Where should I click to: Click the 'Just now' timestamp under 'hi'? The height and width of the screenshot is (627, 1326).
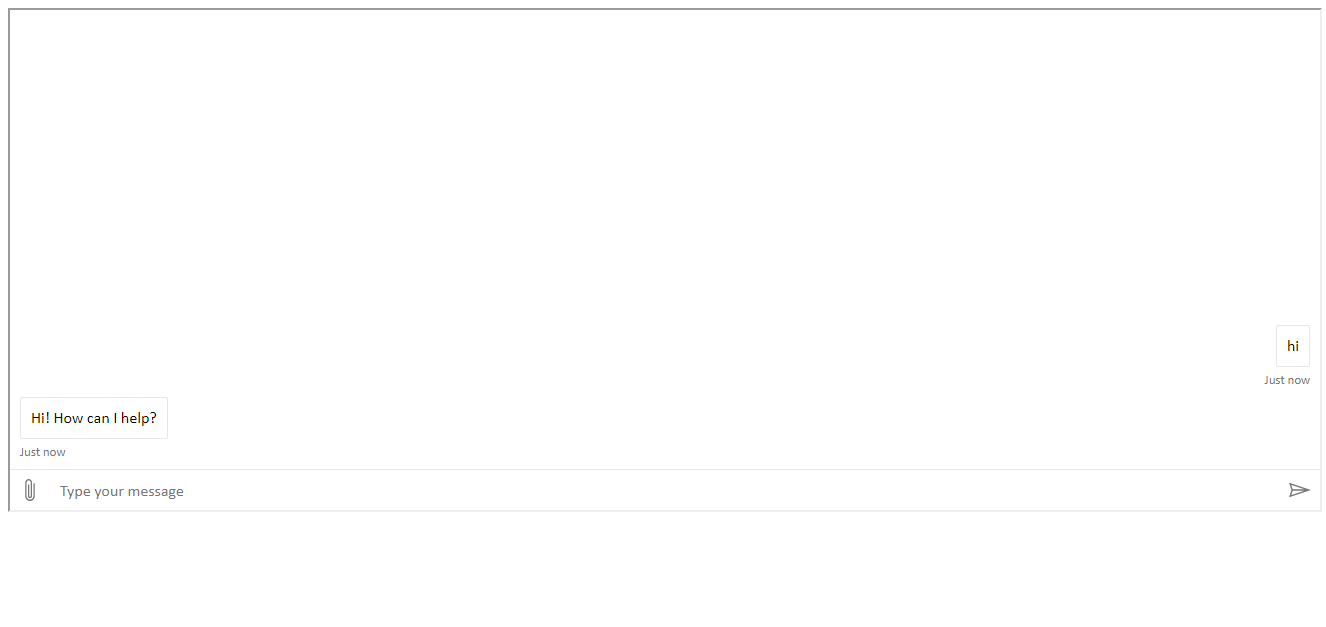1286,380
